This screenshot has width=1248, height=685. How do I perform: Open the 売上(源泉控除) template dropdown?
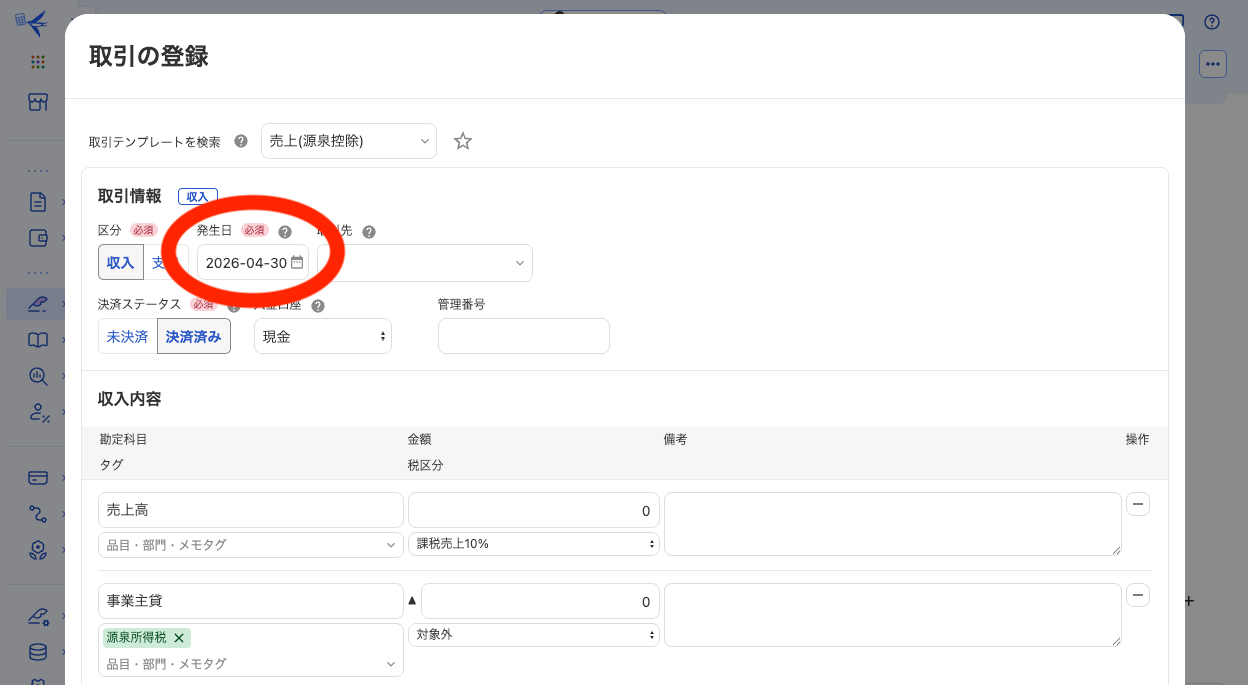(x=349, y=141)
